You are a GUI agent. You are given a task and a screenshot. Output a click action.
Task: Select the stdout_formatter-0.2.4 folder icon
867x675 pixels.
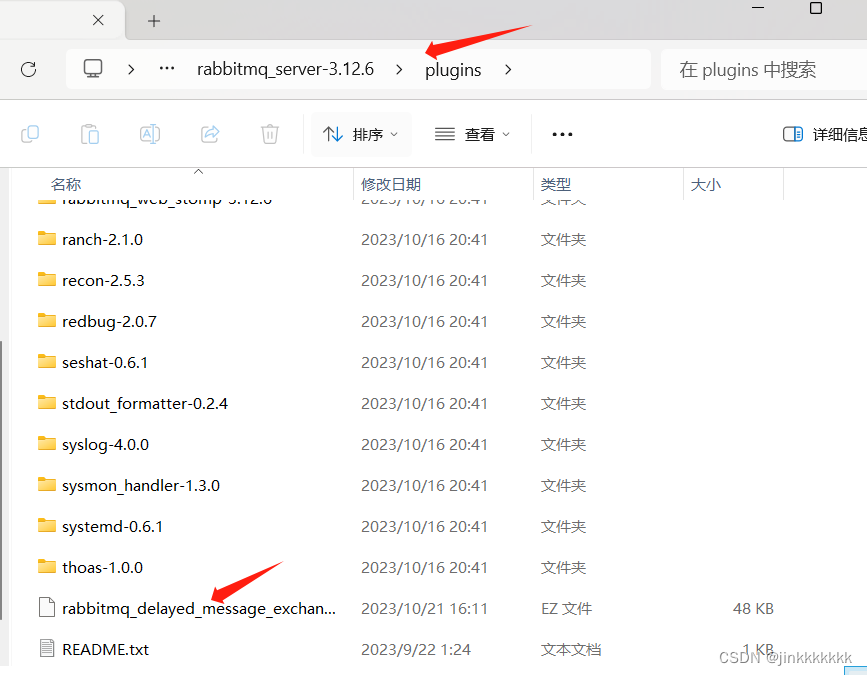pos(47,402)
